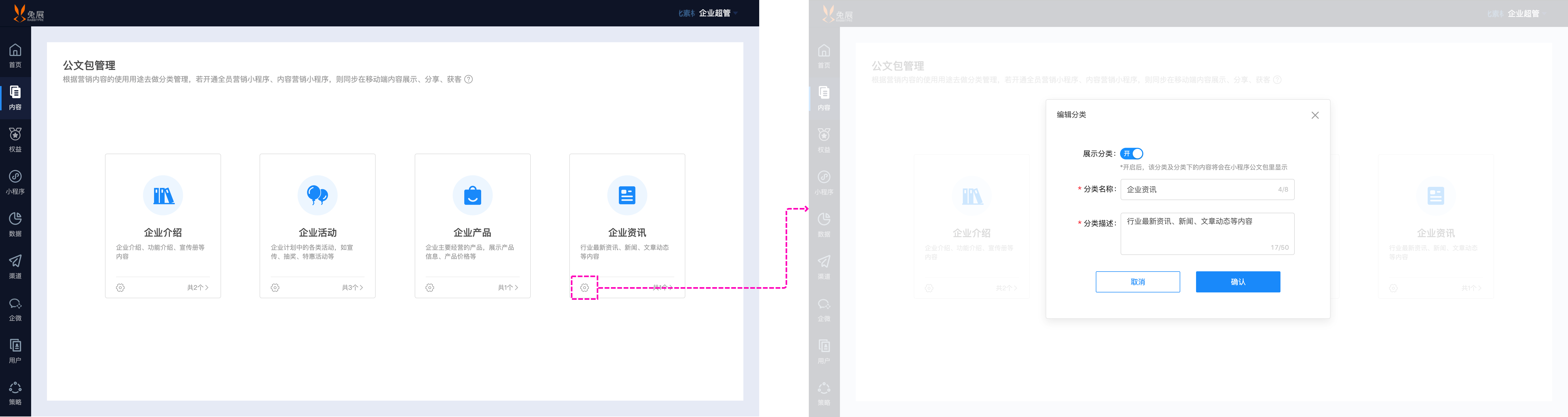The image size is (1568, 417).
Task: Click settings gear on dimmed 企业资讯 card
Action: (x=1393, y=288)
